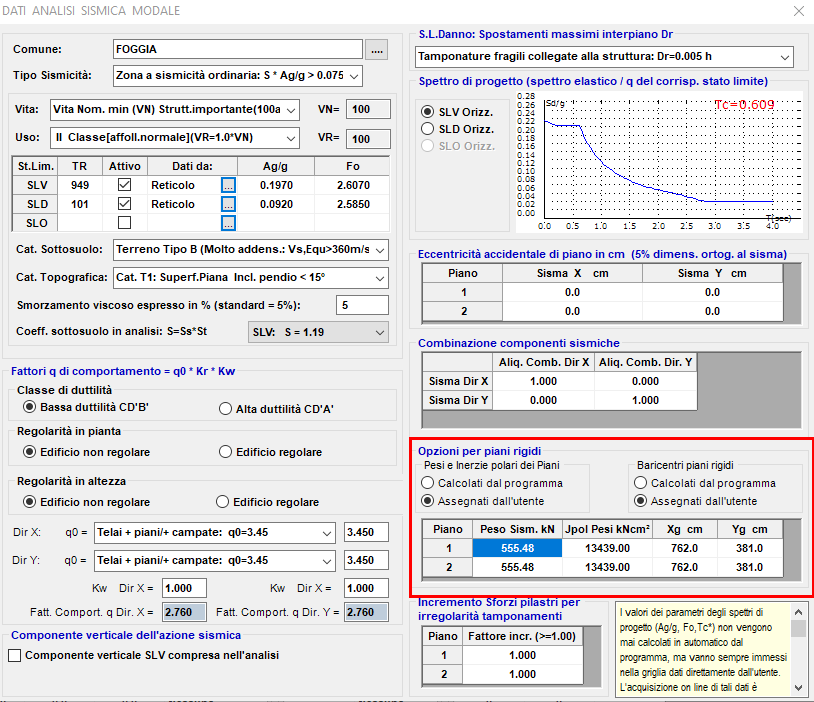Select SLD Orizz. spectrum radio button

pyautogui.click(x=427, y=129)
